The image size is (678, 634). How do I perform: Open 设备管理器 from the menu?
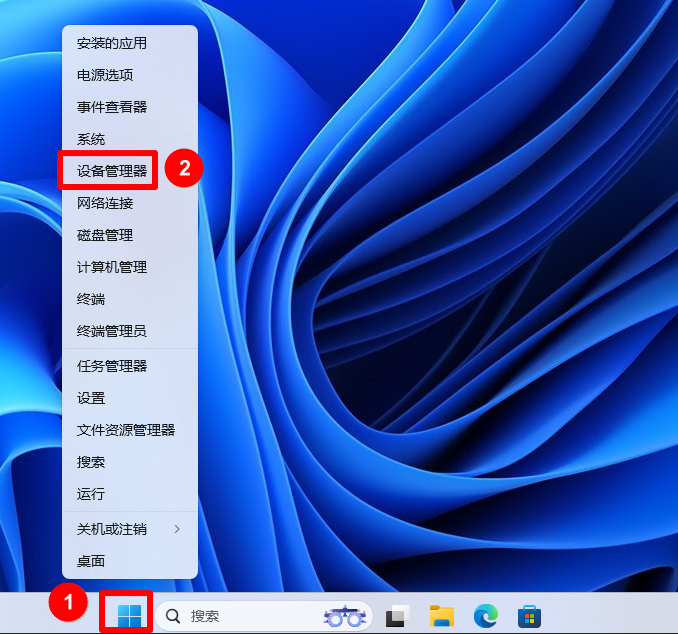pyautogui.click(x=130, y=171)
